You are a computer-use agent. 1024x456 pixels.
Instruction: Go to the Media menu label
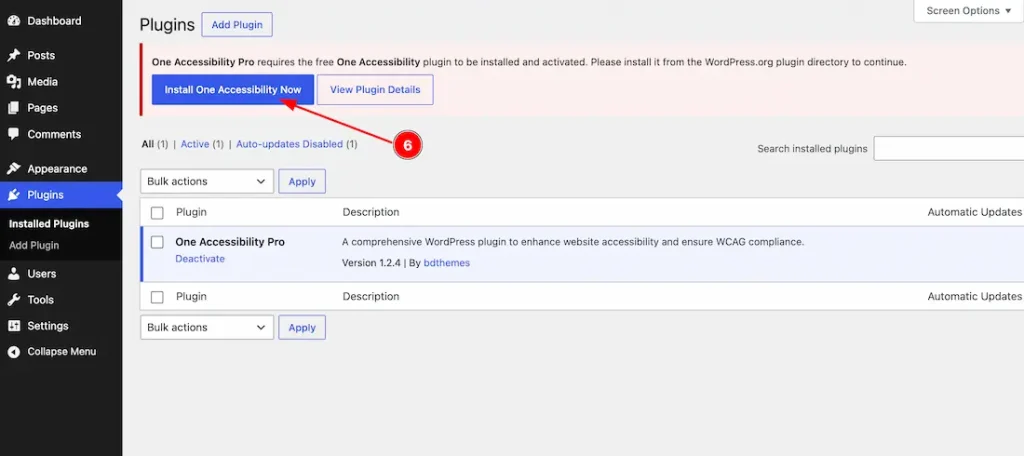[x=42, y=82]
